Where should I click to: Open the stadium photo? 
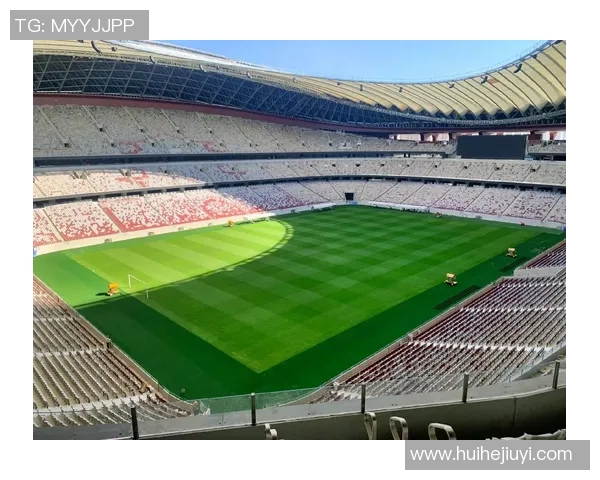[299, 240]
